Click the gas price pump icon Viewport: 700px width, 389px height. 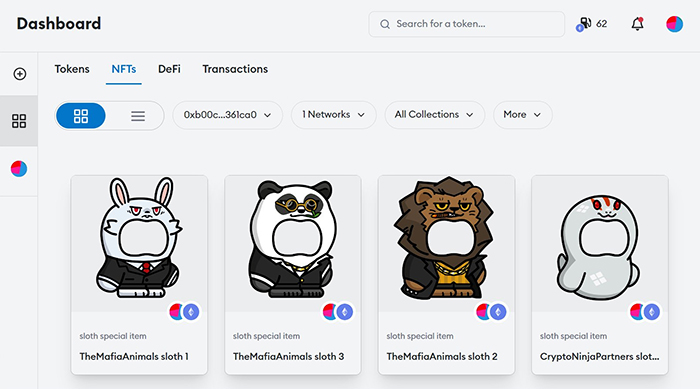pos(584,24)
